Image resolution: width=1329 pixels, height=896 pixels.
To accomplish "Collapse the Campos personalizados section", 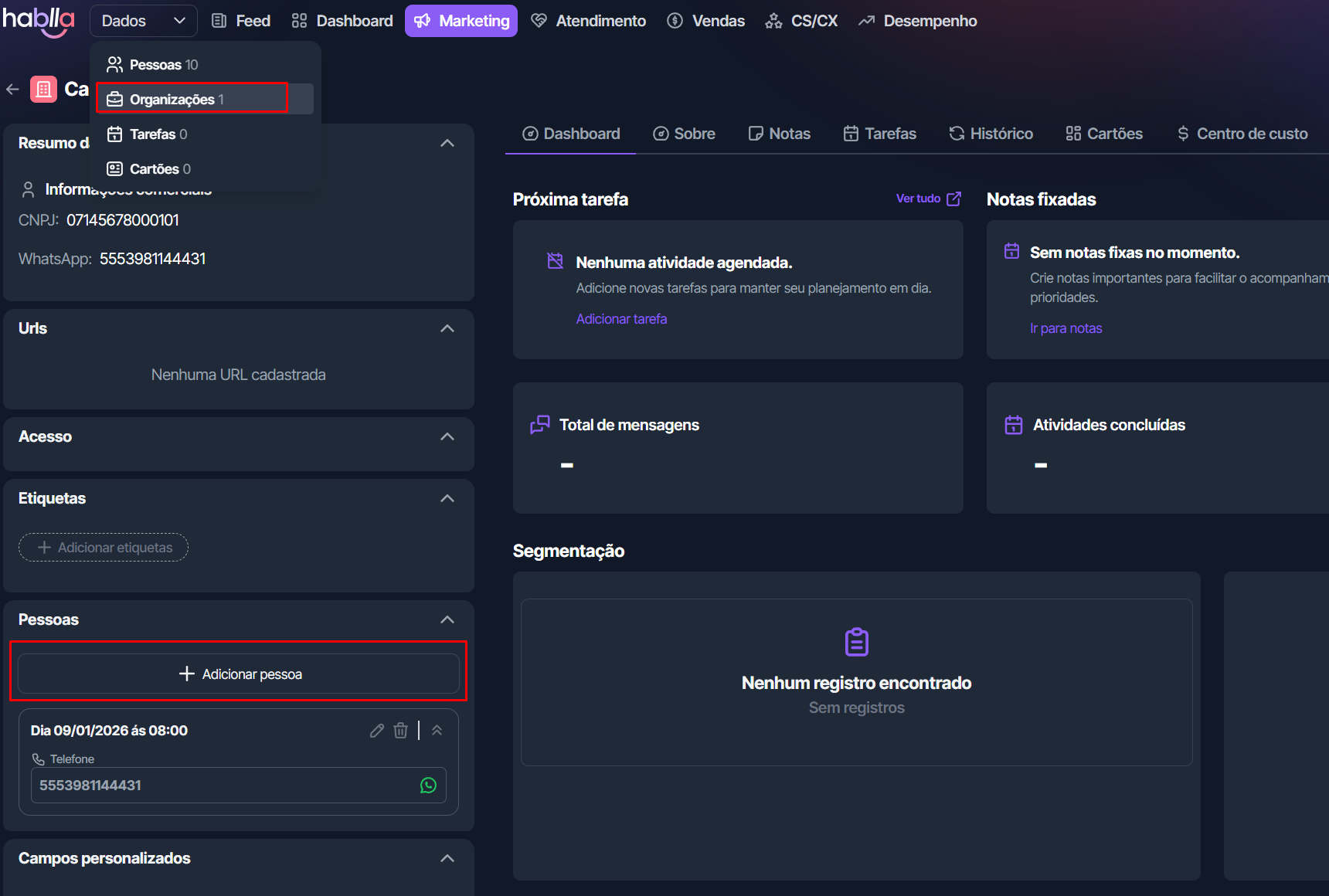I will point(447,859).
